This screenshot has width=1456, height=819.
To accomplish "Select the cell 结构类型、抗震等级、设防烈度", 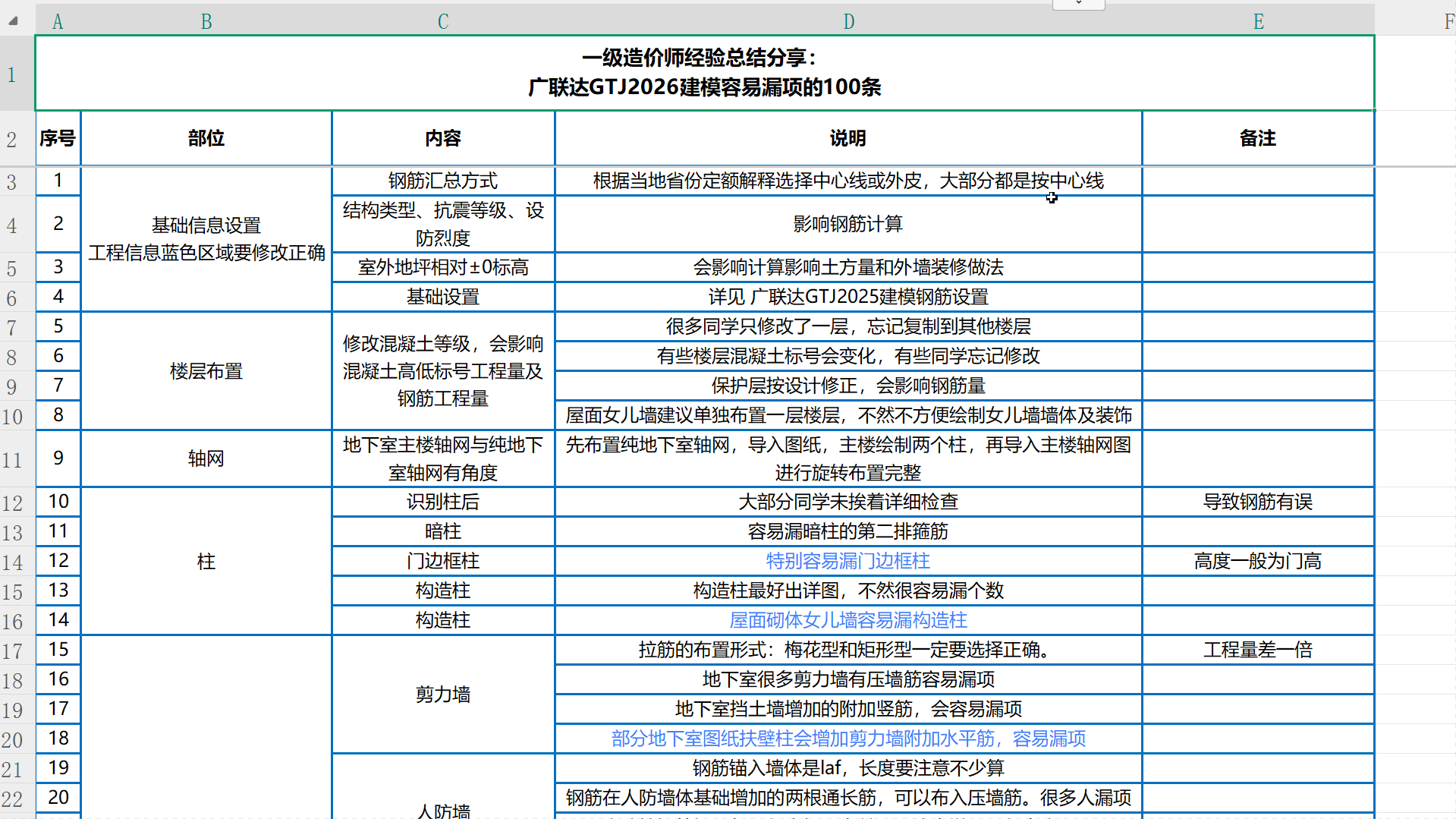I will point(443,224).
